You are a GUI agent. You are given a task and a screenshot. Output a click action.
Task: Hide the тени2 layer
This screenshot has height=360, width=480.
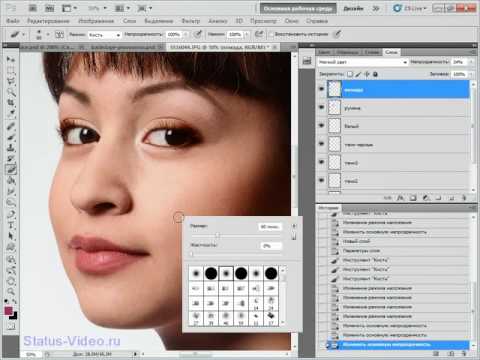click(321, 180)
